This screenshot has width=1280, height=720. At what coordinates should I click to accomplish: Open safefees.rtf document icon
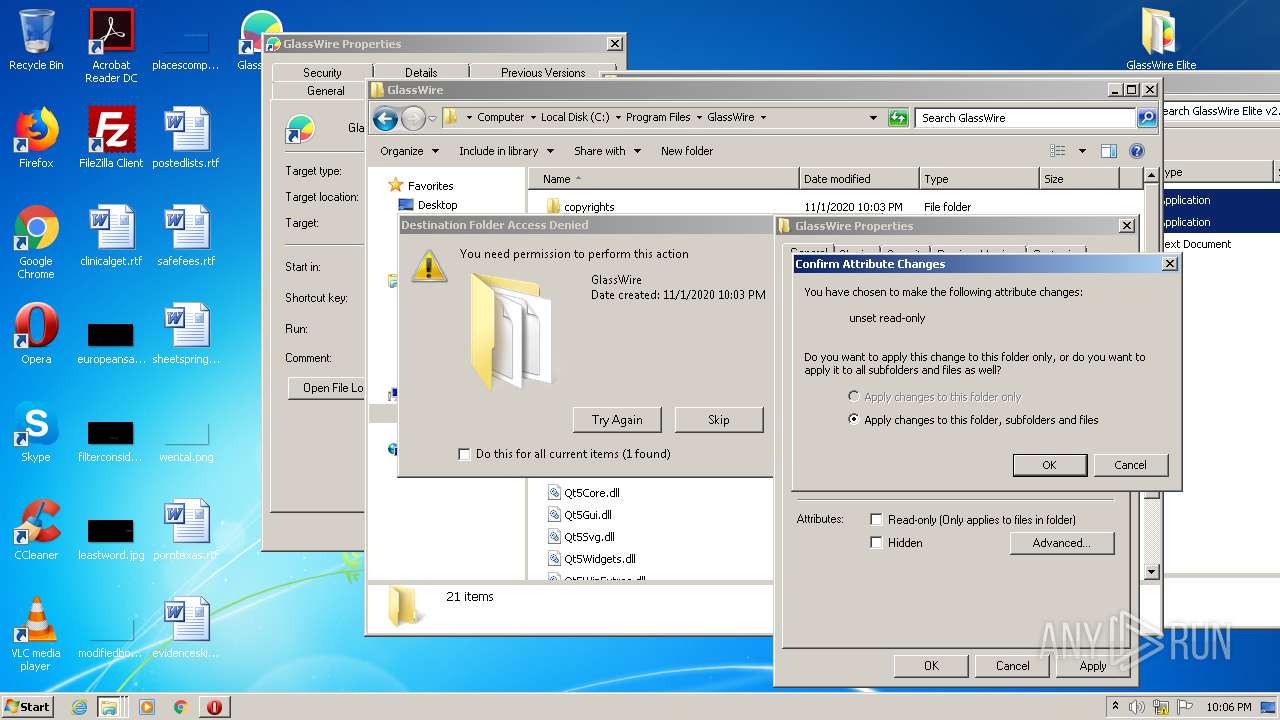coord(186,236)
